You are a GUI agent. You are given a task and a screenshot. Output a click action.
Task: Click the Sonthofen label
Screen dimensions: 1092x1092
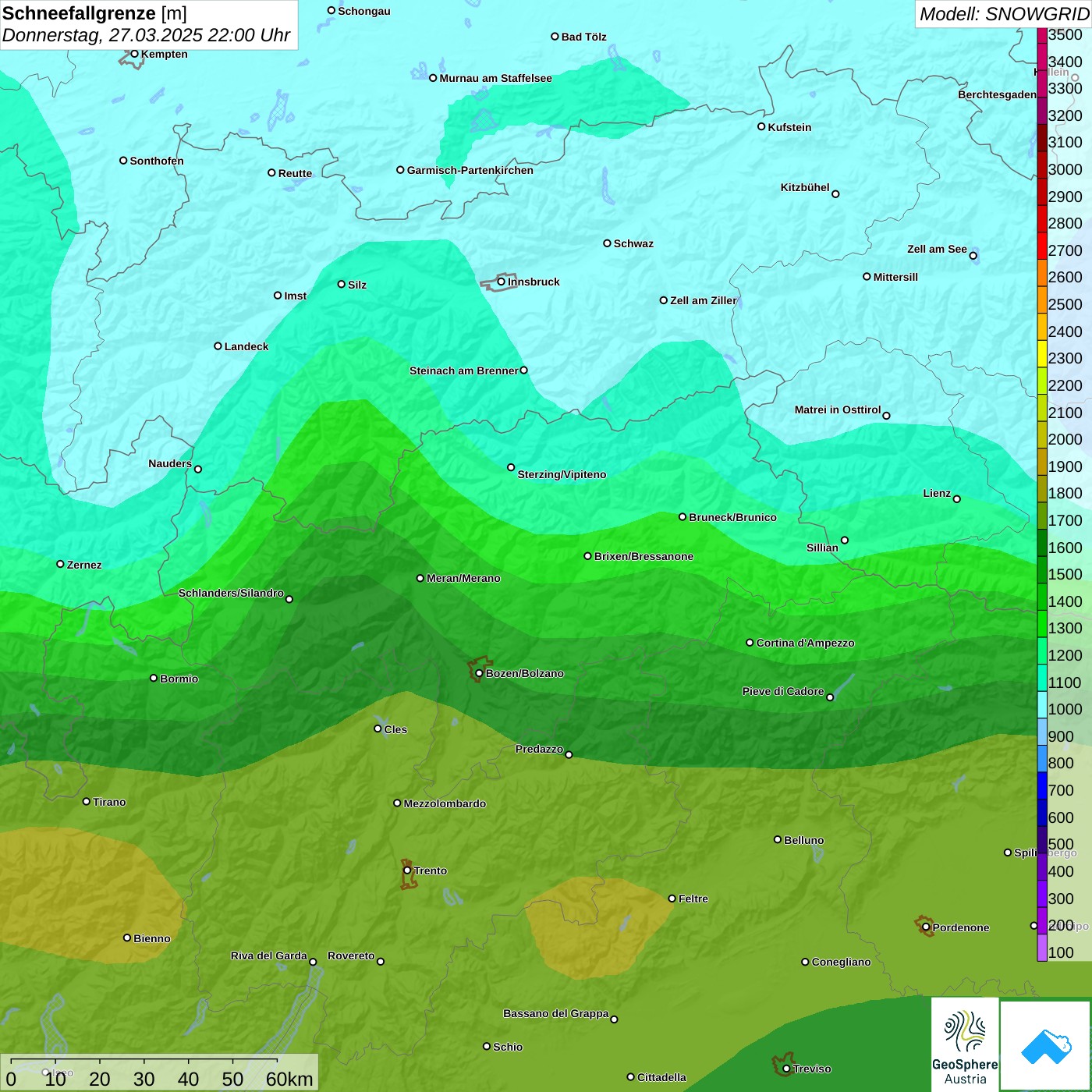[x=157, y=161]
